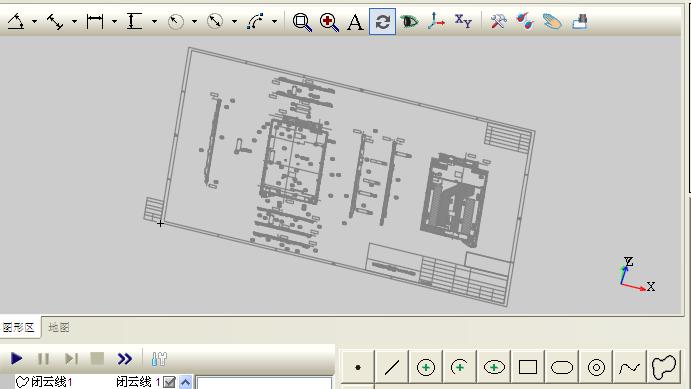This screenshot has height=389, width=691.
Task: Switch to the 地图 tab
Action: [x=59, y=327]
